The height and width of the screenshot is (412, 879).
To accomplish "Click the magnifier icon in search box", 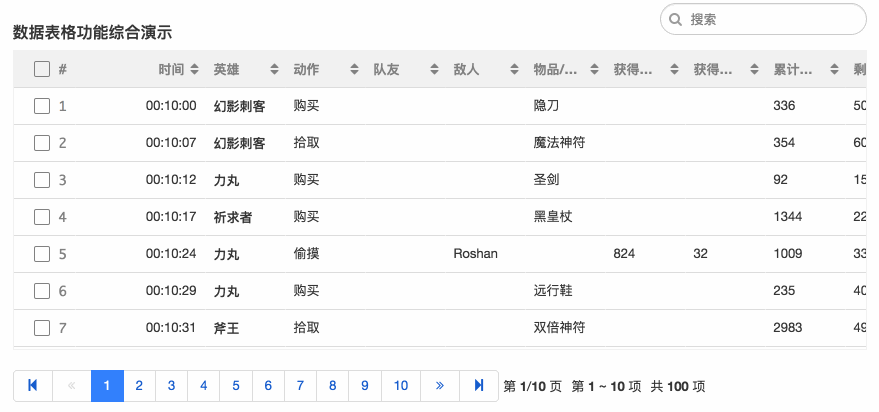I will [676, 19].
